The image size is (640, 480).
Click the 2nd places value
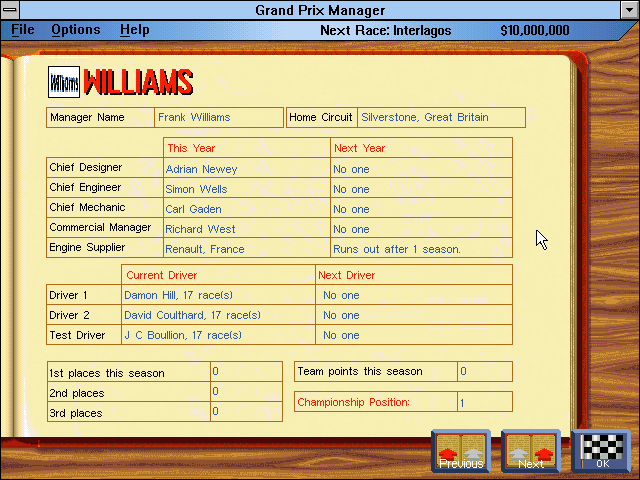coord(216,391)
